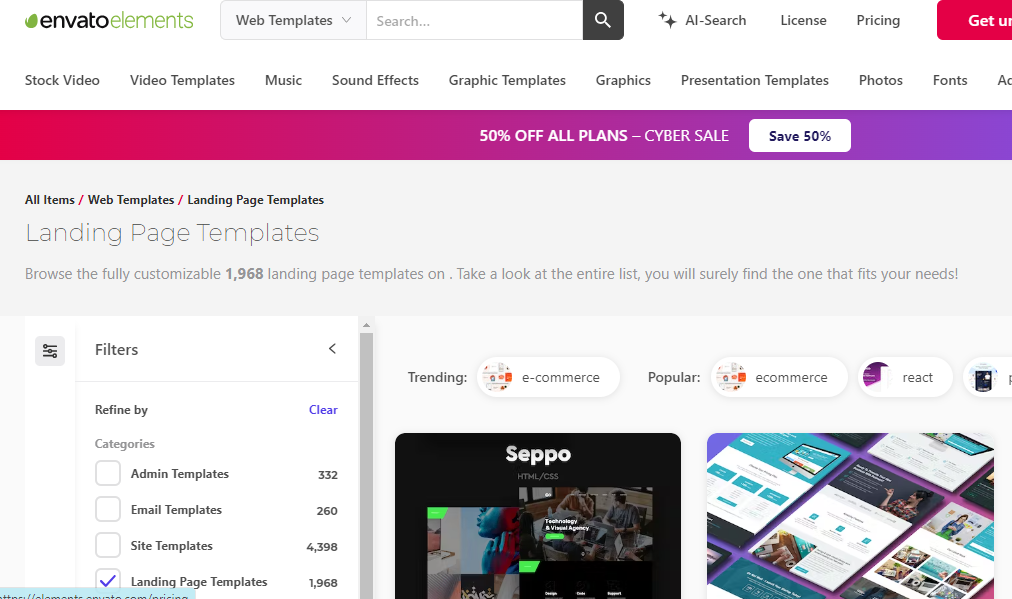Screen dimensions: 1012x599
Task: Click the Landing Page Templates count 1,968
Action: coord(323,583)
